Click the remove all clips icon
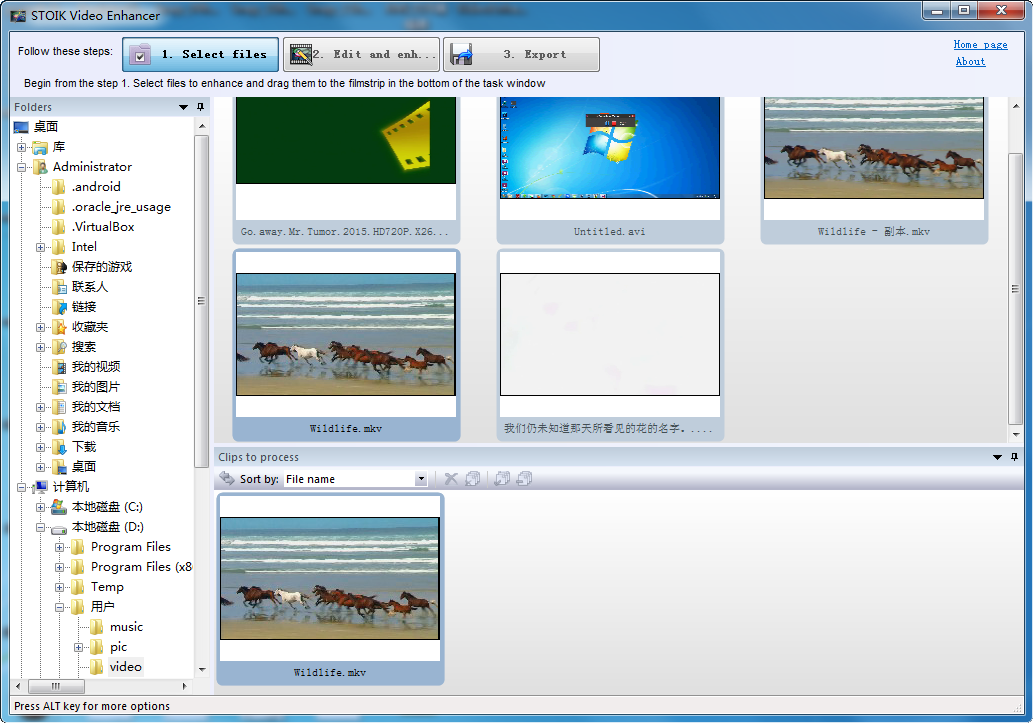Image resolution: width=1034 pixels, height=724 pixels. tap(473, 479)
